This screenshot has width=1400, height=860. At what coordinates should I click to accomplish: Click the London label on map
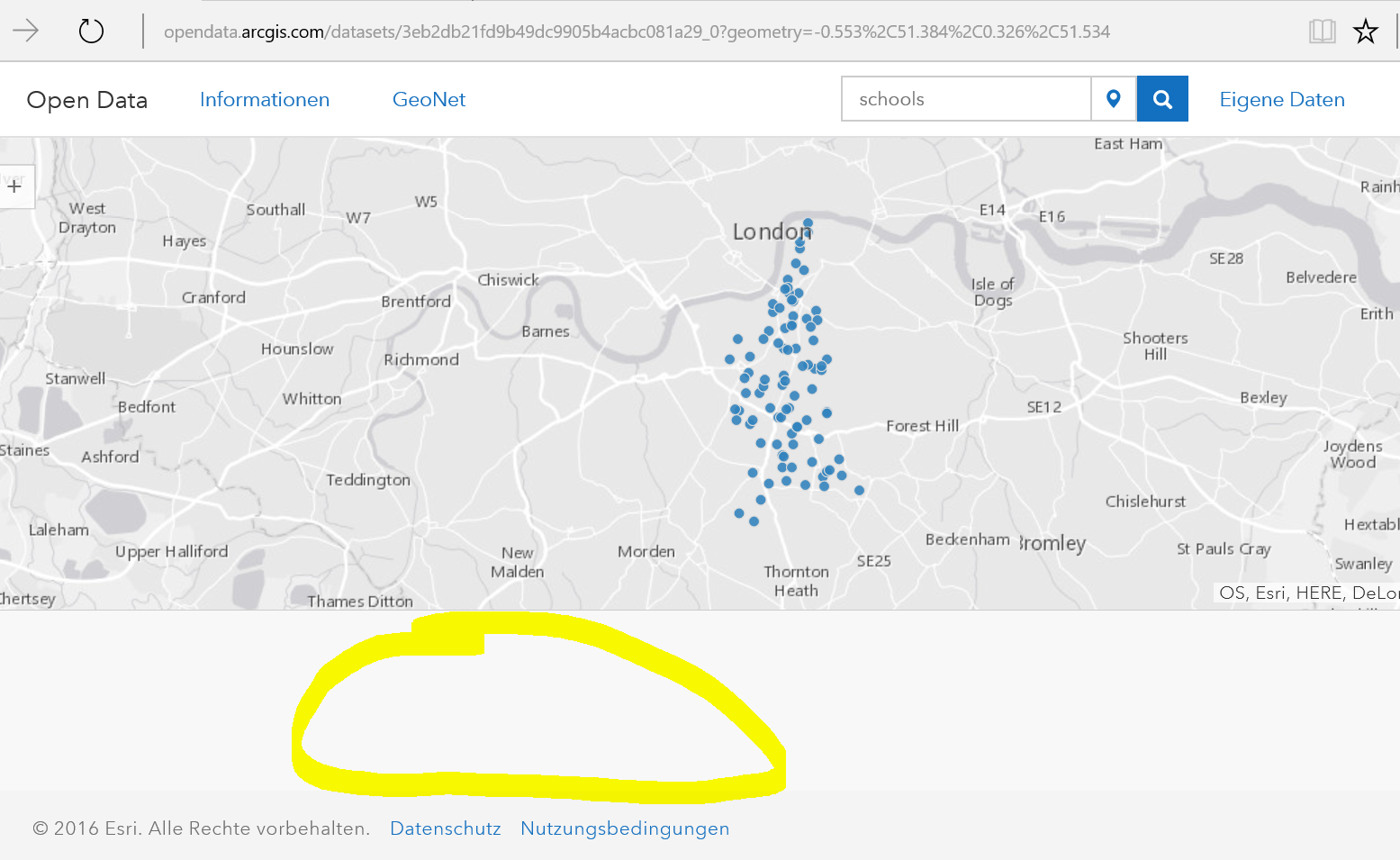click(772, 231)
